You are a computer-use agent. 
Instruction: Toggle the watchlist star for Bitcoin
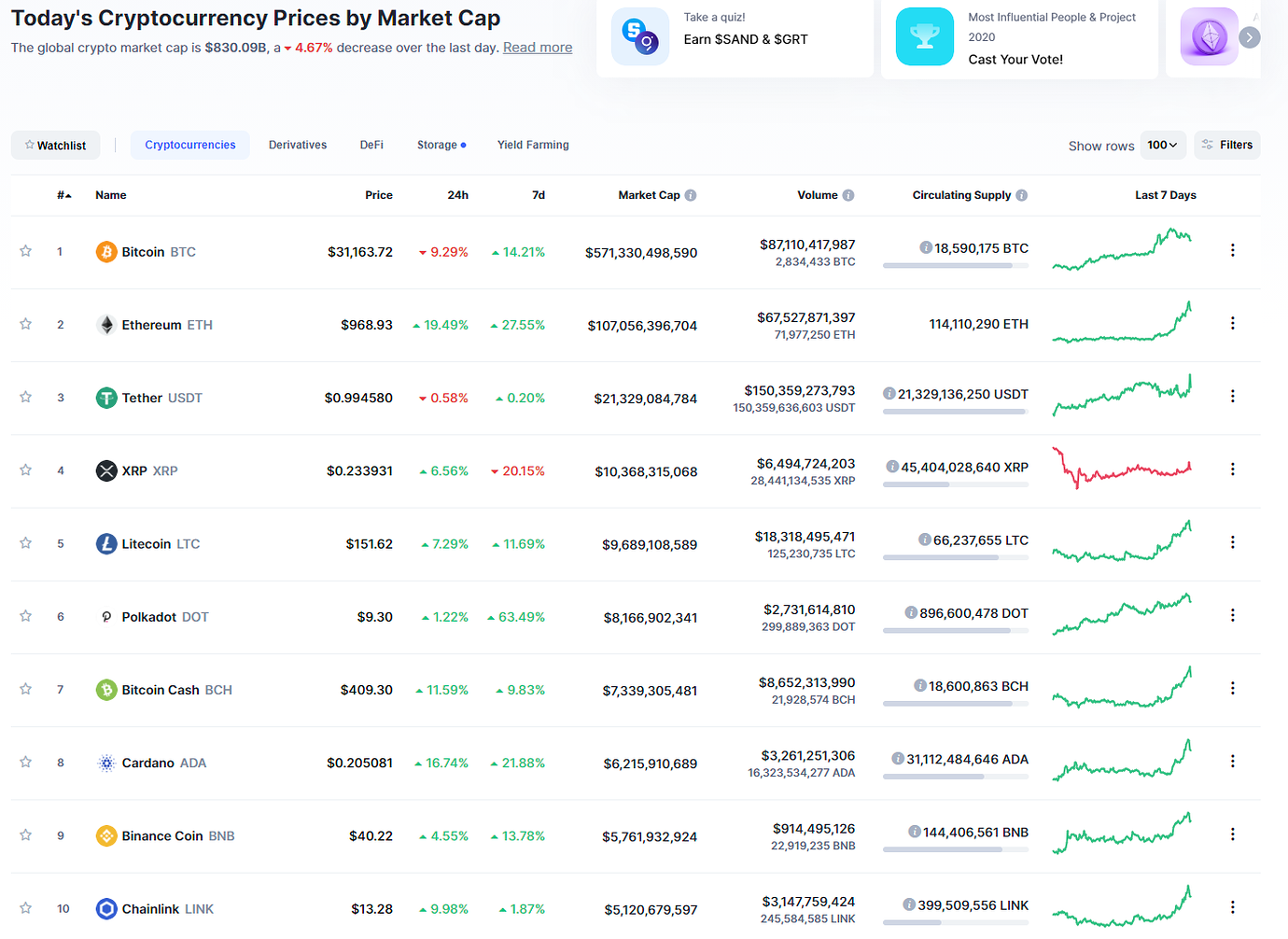pyautogui.click(x=26, y=251)
